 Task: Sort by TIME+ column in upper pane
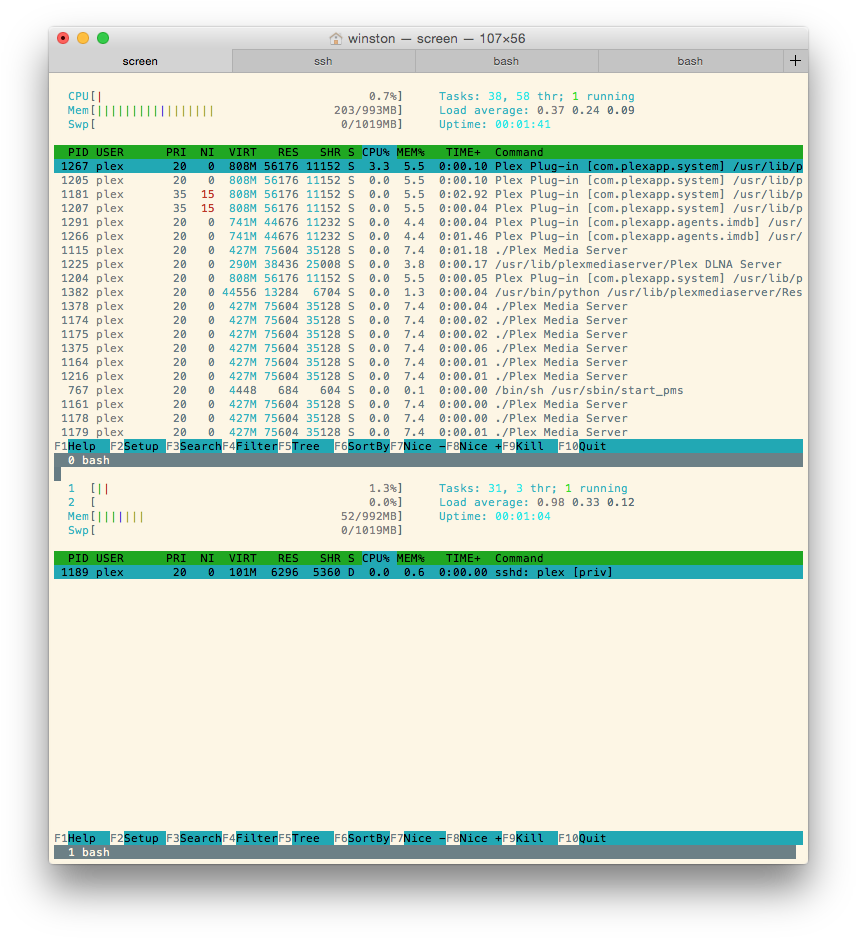[x=463, y=152]
